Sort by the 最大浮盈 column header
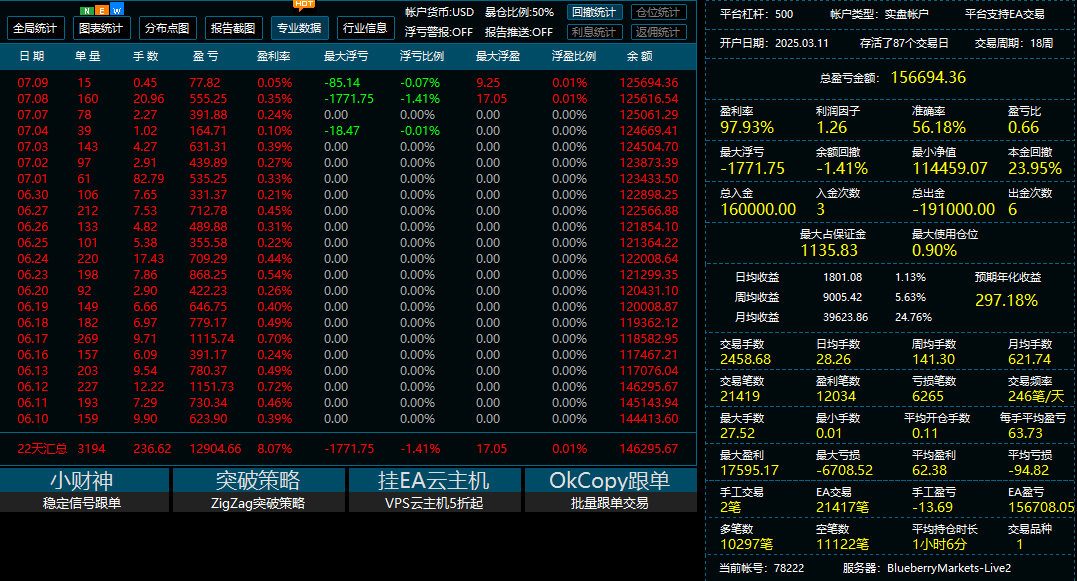This screenshot has height=581, width=1077. [498, 56]
